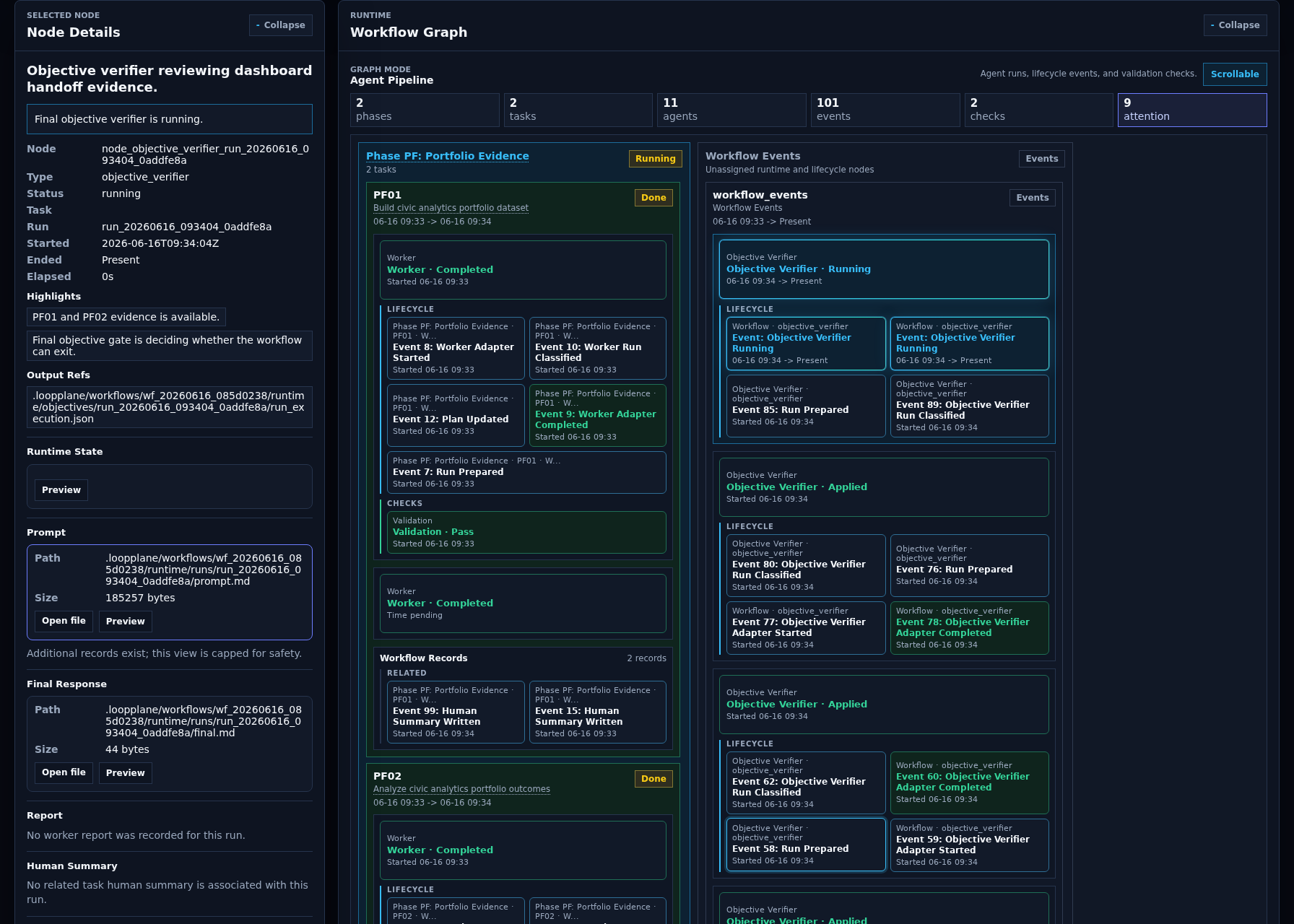Viewport: 1294px width, 924px height.
Task: Select the 101 events stat tile
Action: [x=885, y=110]
